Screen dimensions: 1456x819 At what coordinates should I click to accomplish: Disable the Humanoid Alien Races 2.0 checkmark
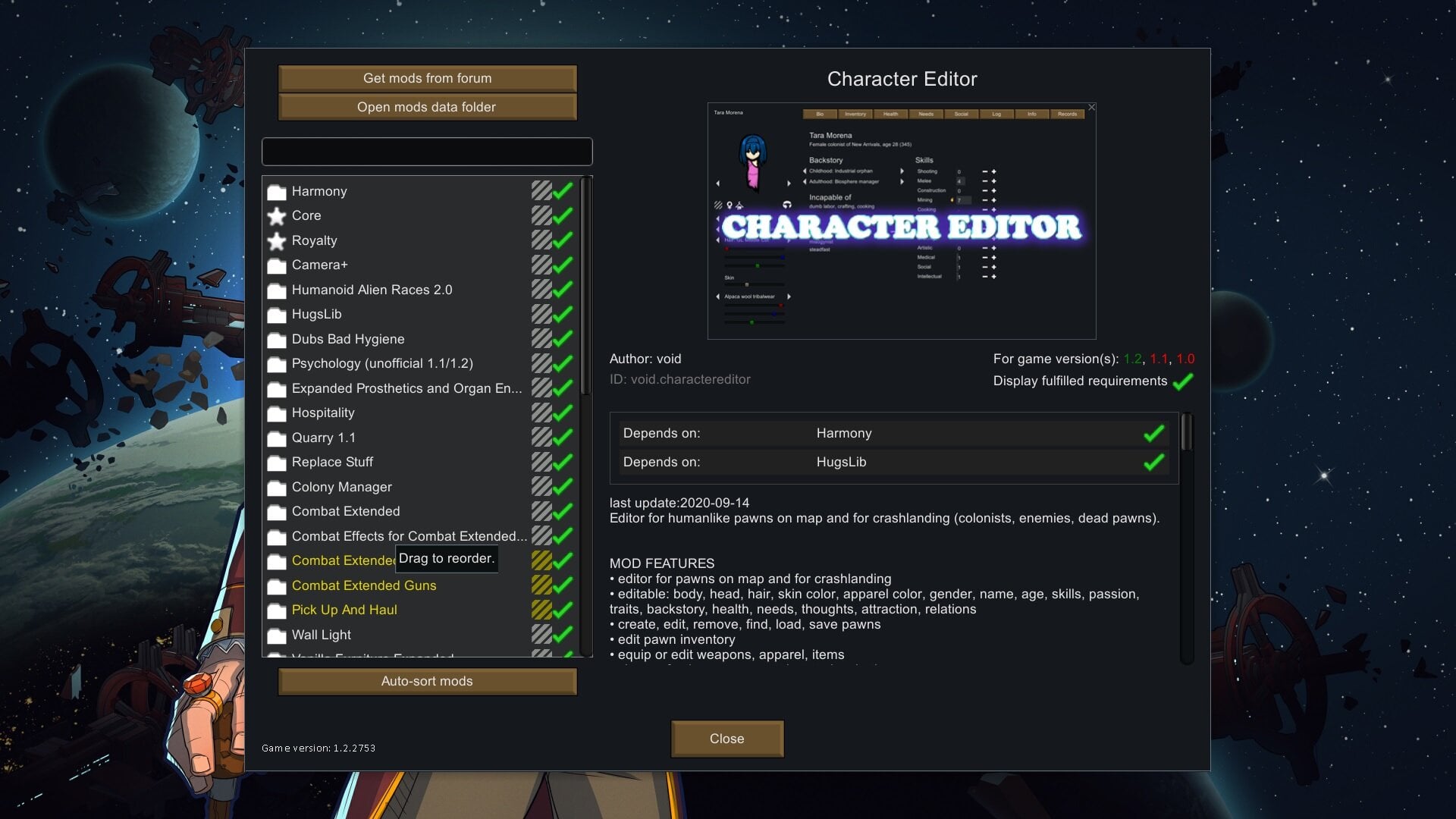click(563, 290)
